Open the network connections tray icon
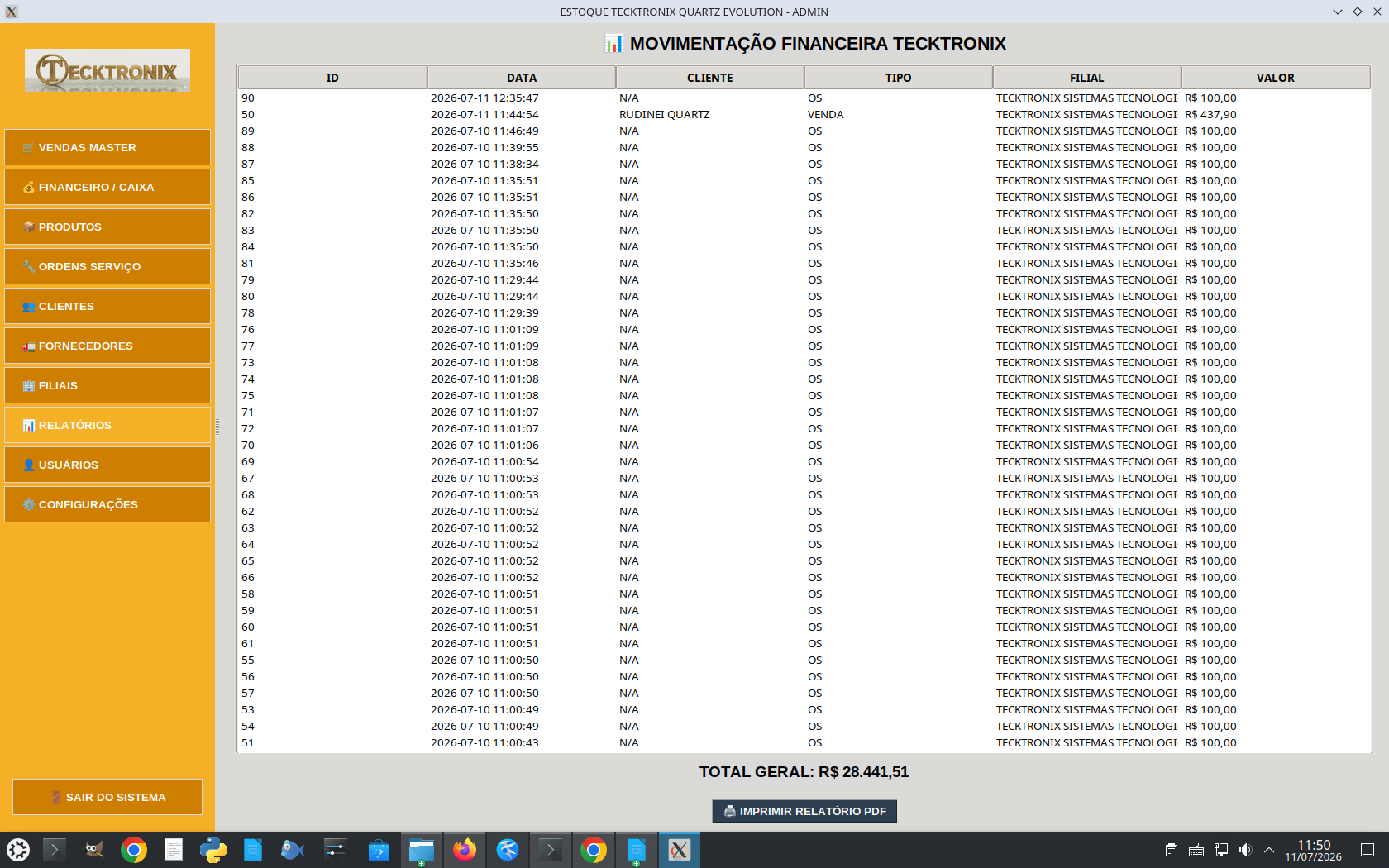This screenshot has height=868, width=1389. (1221, 850)
